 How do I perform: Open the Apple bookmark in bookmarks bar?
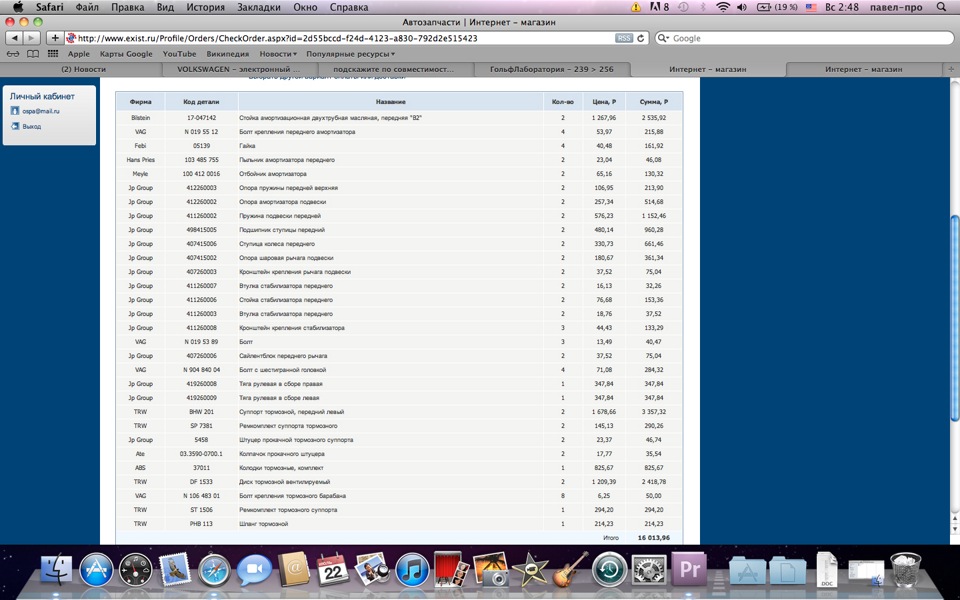click(x=78, y=54)
